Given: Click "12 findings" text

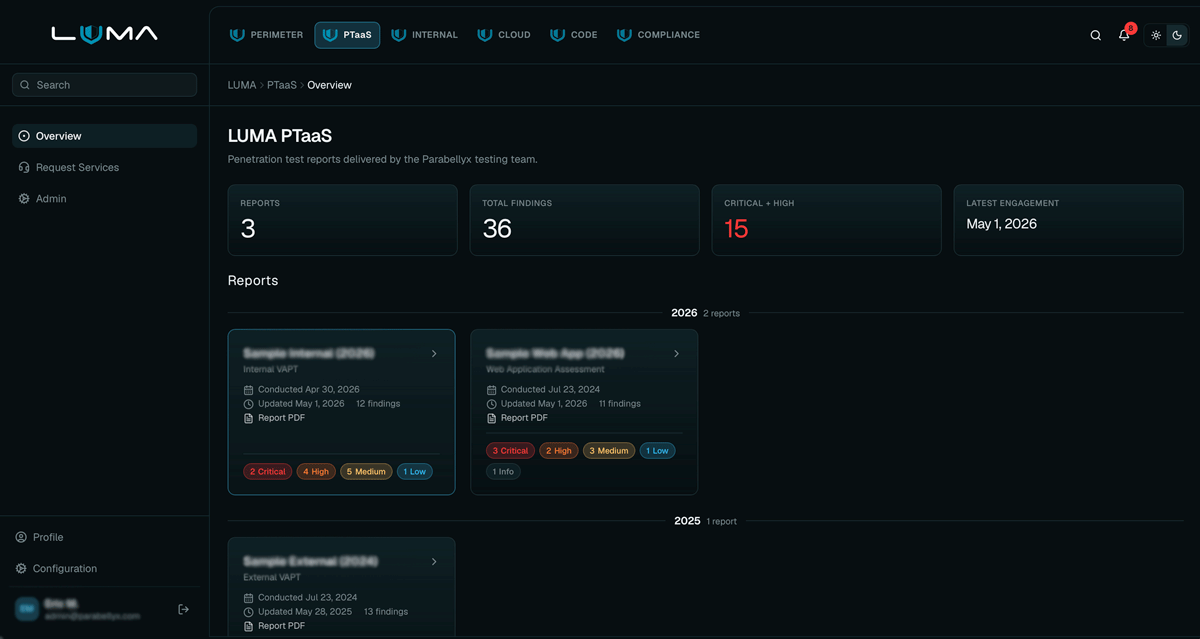Looking at the screenshot, I should (378, 404).
